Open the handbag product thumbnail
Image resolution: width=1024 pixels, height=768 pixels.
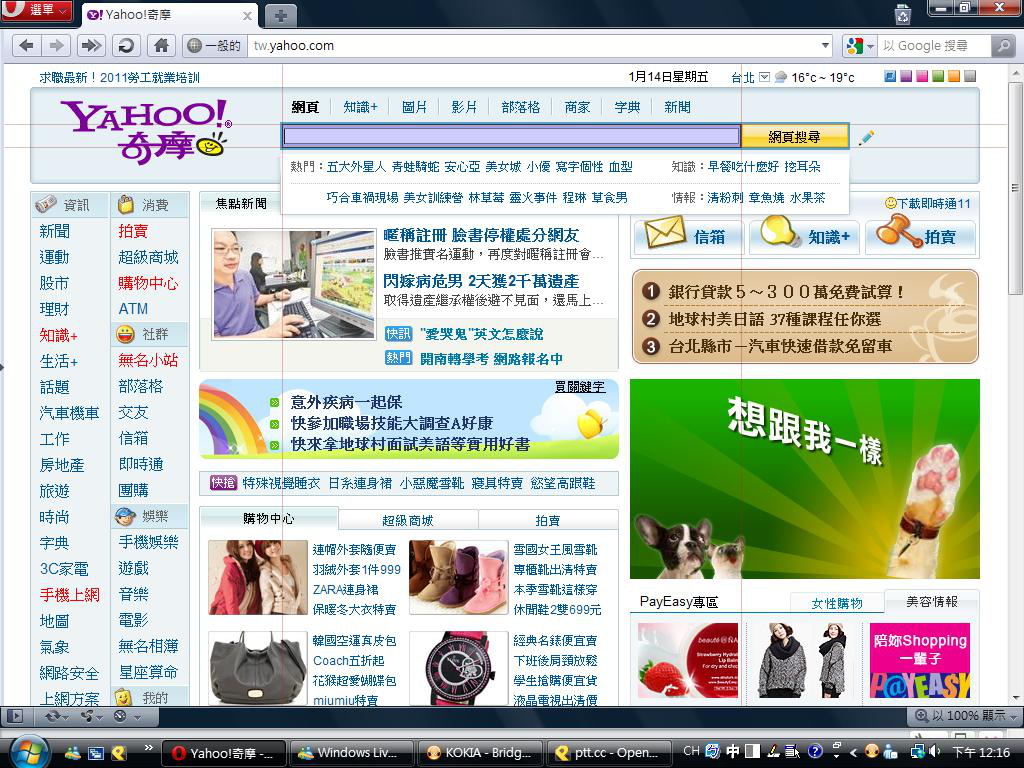[x=257, y=667]
